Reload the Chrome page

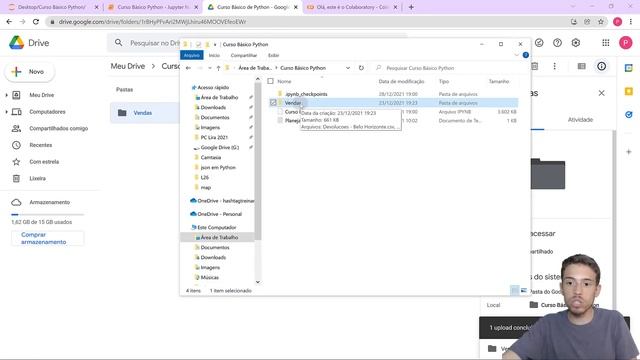point(36,22)
